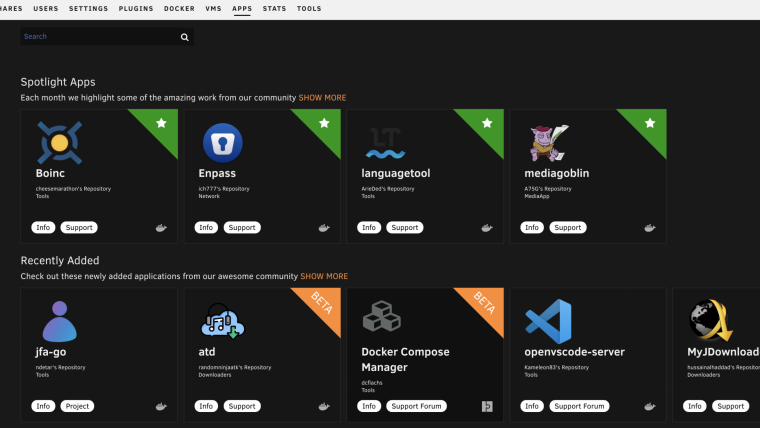Click the spotlight star badge on Enpass
Screen dimensions: 760x428
point(324,123)
